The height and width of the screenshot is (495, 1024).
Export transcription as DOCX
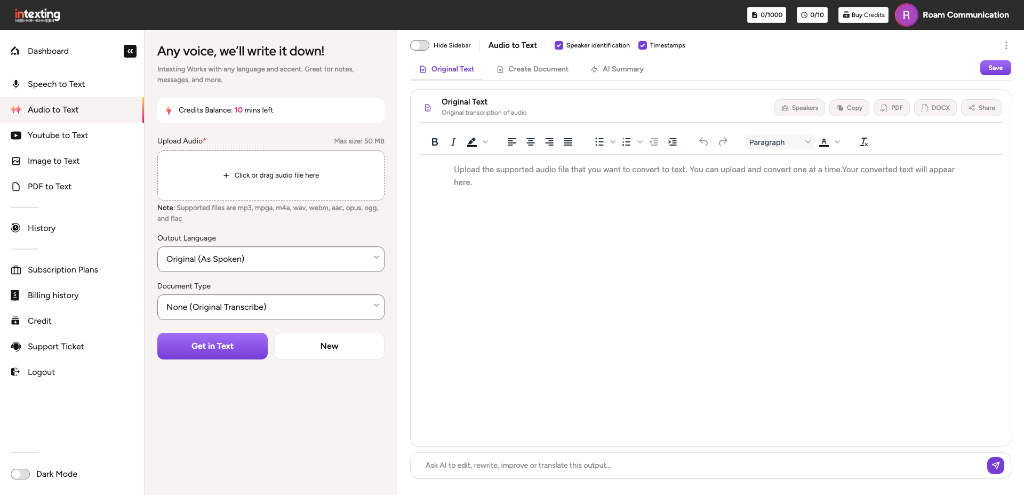(x=936, y=108)
